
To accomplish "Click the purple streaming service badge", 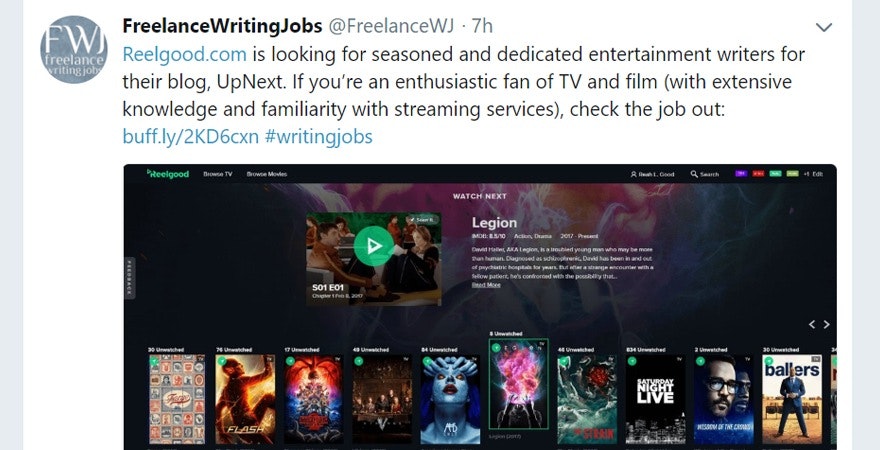I will 741,174.
